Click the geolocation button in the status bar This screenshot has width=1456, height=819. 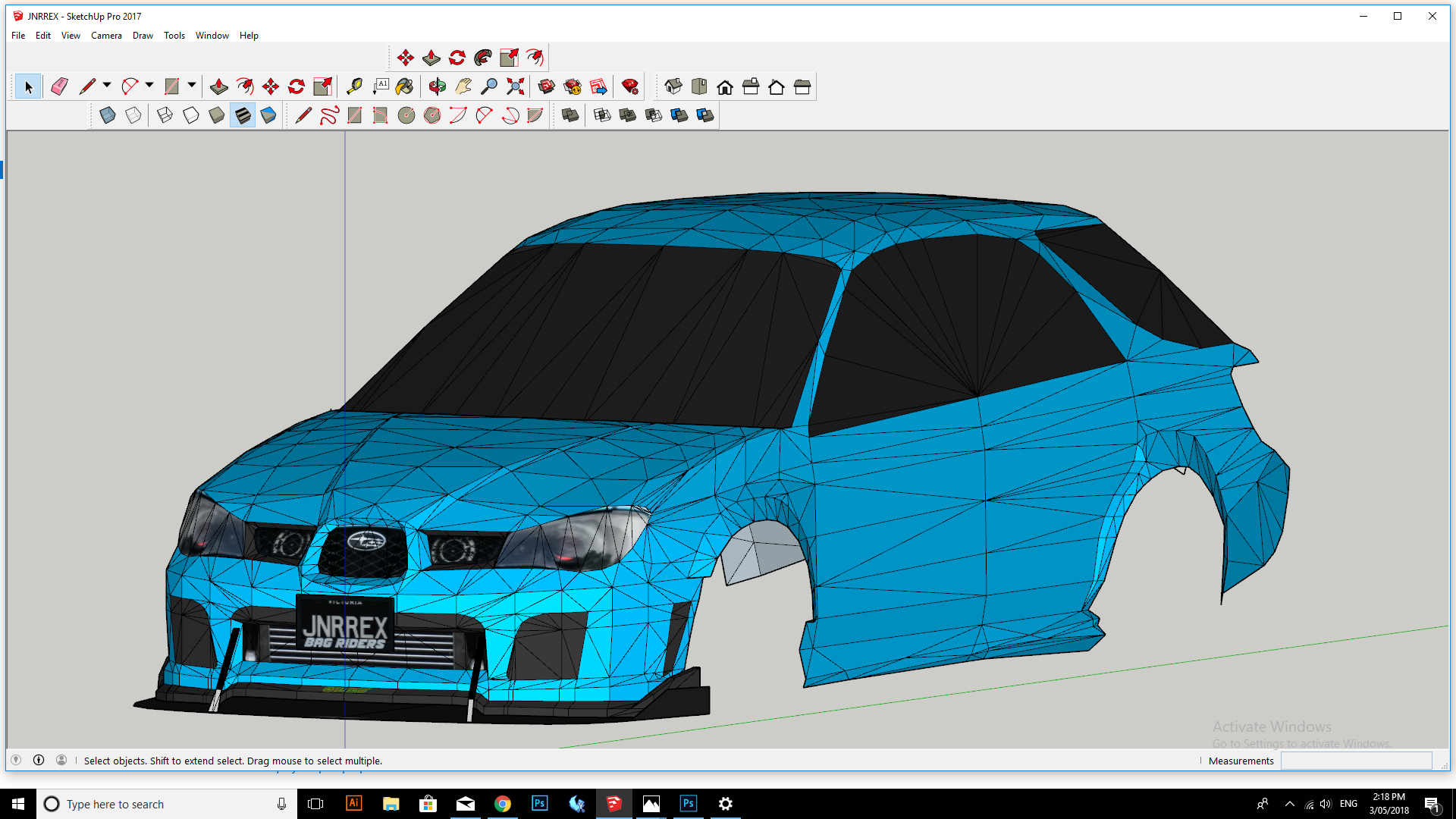(17, 760)
